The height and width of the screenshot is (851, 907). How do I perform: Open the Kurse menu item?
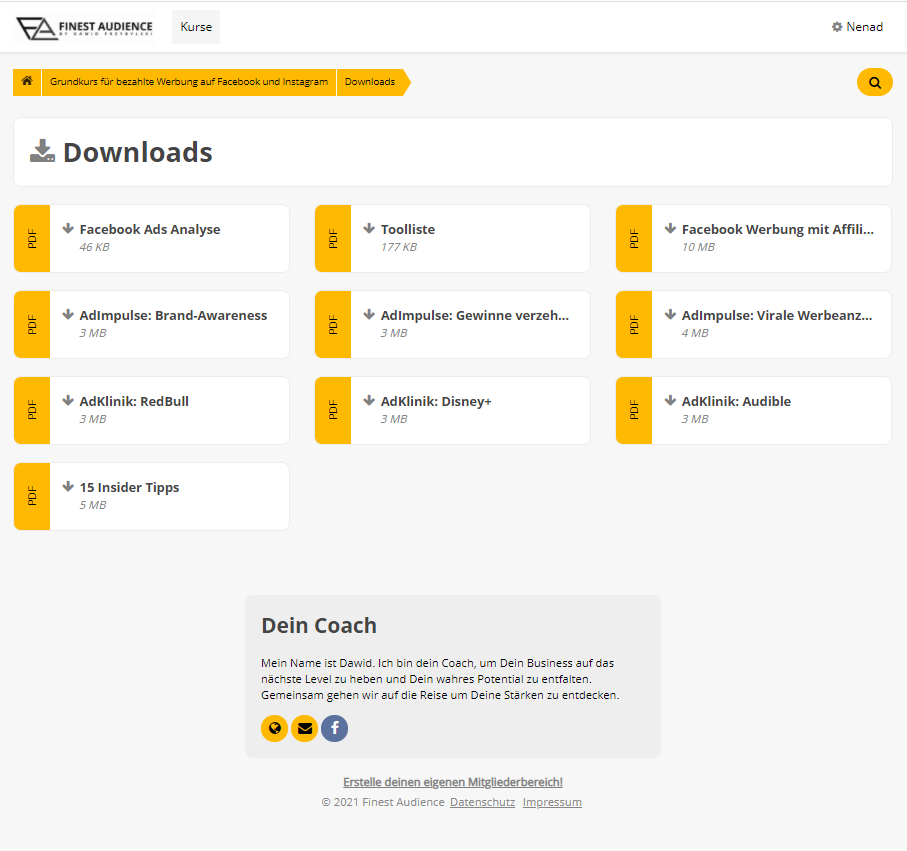click(196, 27)
